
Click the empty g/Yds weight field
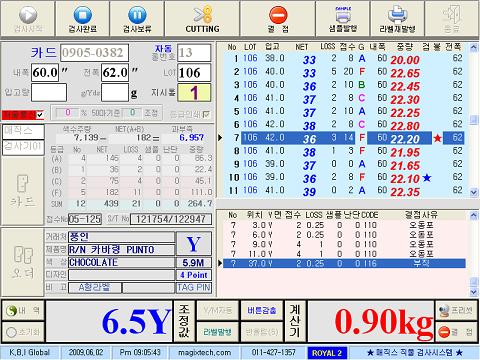[115, 92]
